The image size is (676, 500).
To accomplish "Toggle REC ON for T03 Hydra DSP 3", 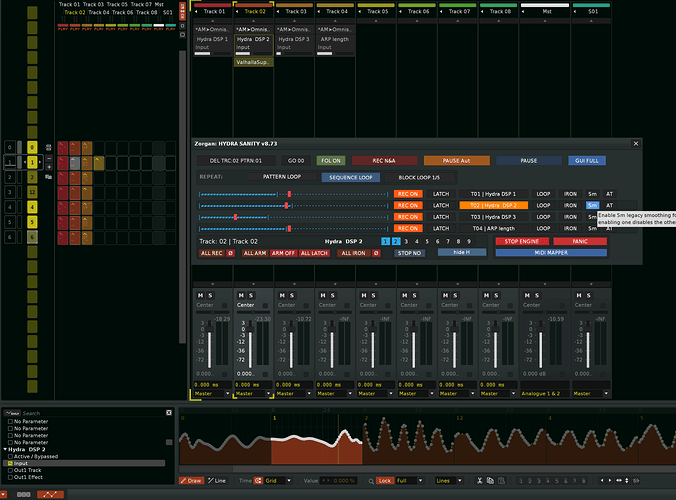I will pyautogui.click(x=407, y=217).
